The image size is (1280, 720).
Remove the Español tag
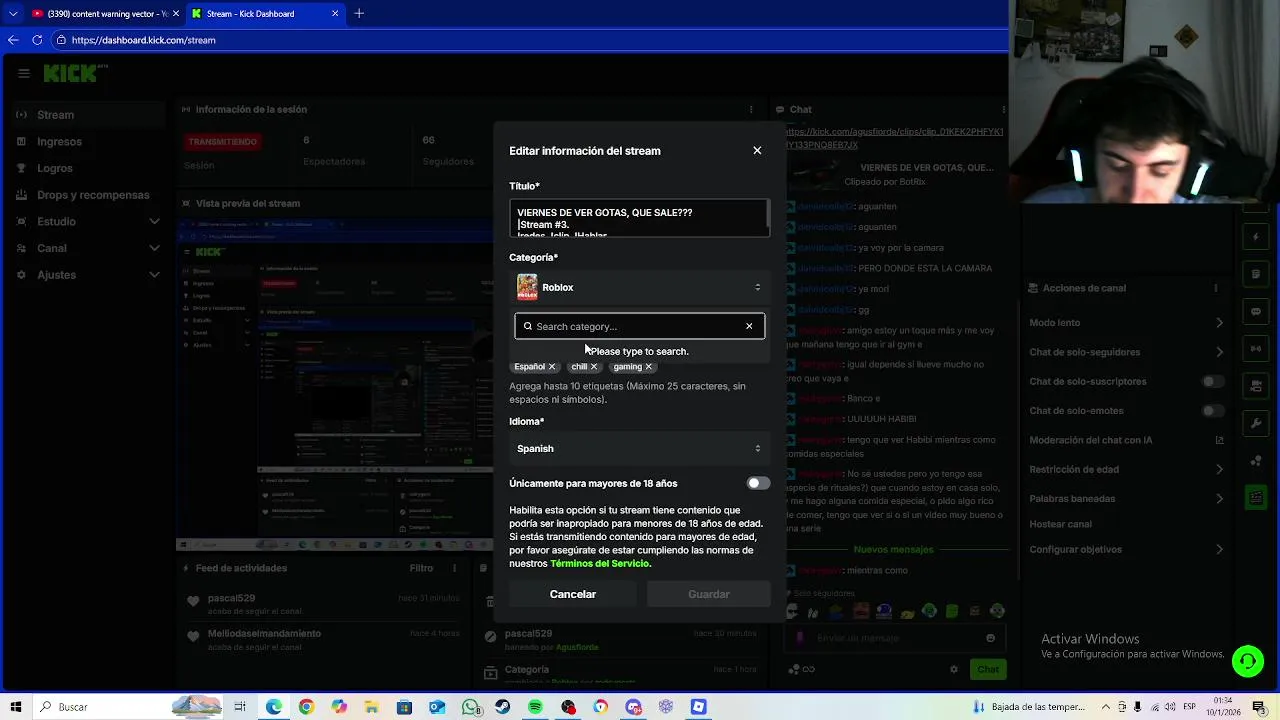(551, 367)
